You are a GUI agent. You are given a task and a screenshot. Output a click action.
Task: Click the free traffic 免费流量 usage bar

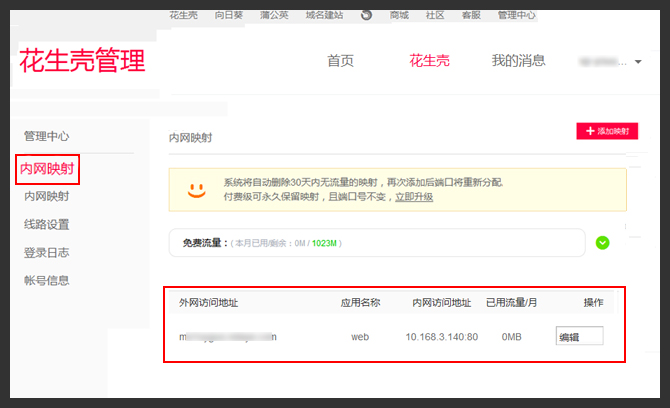pyautogui.click(x=377, y=242)
